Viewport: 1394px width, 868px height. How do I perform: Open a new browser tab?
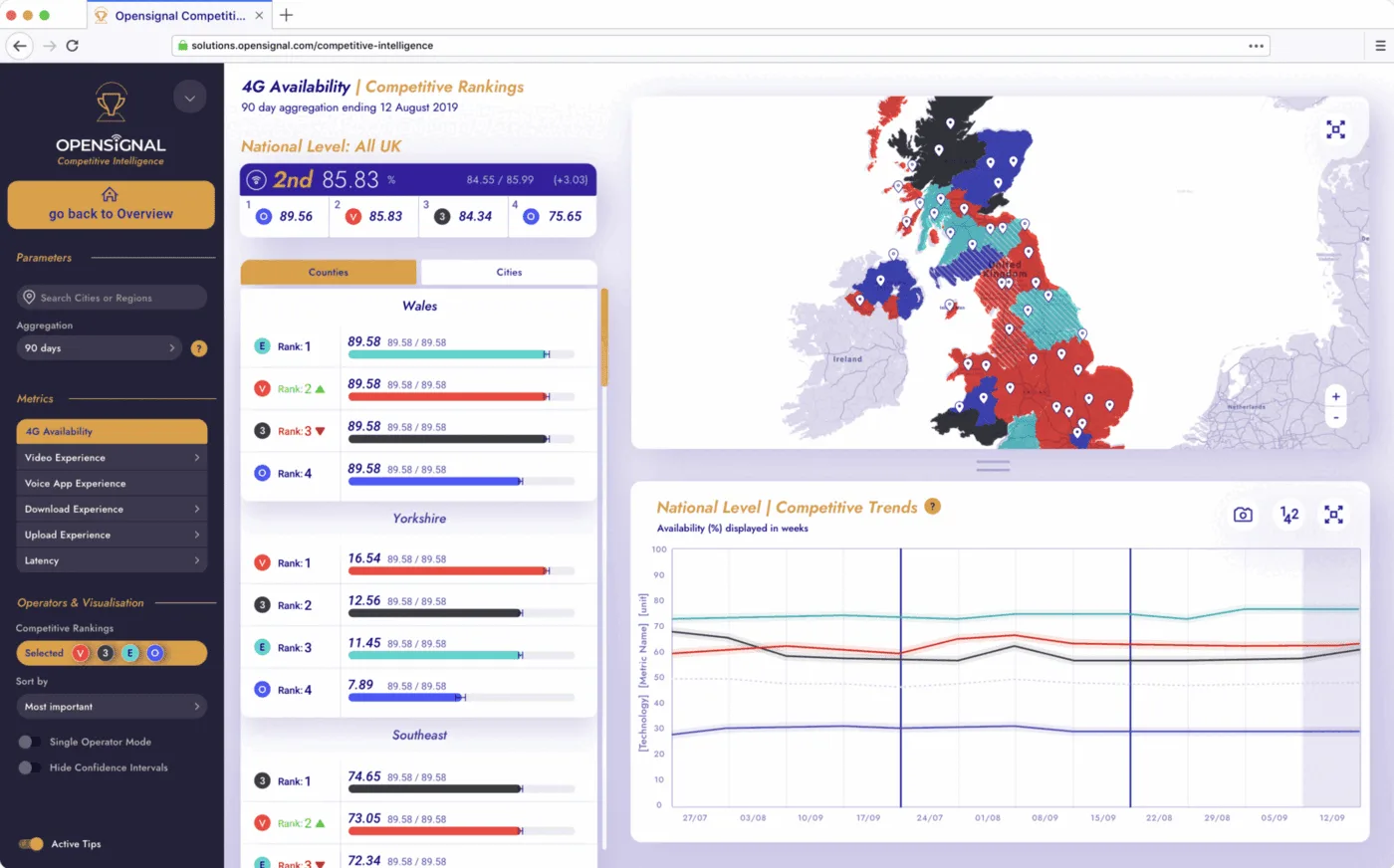tap(286, 15)
